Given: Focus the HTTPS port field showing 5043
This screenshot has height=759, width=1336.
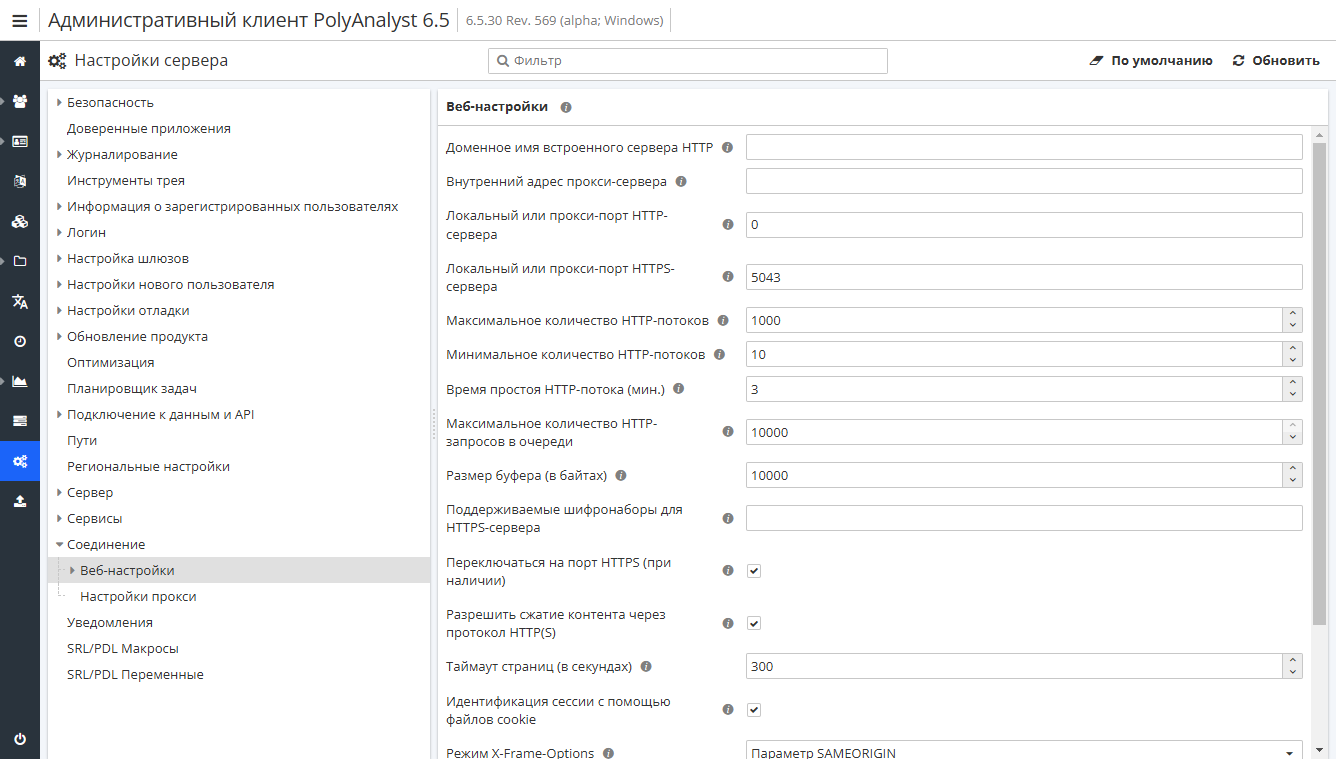Looking at the screenshot, I should click(1024, 277).
